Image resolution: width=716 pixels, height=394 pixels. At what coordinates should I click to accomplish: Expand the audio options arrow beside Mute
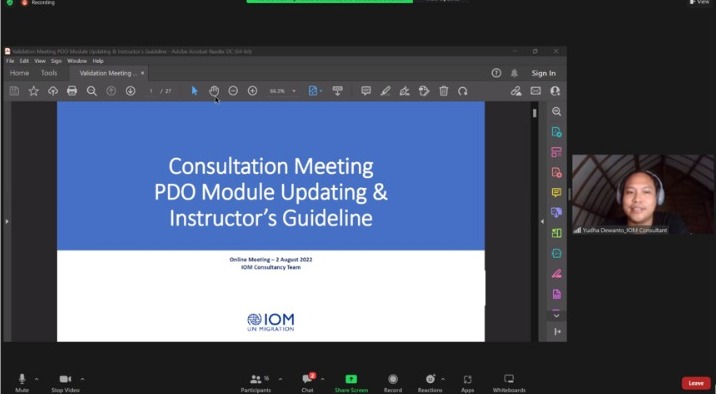click(37, 379)
